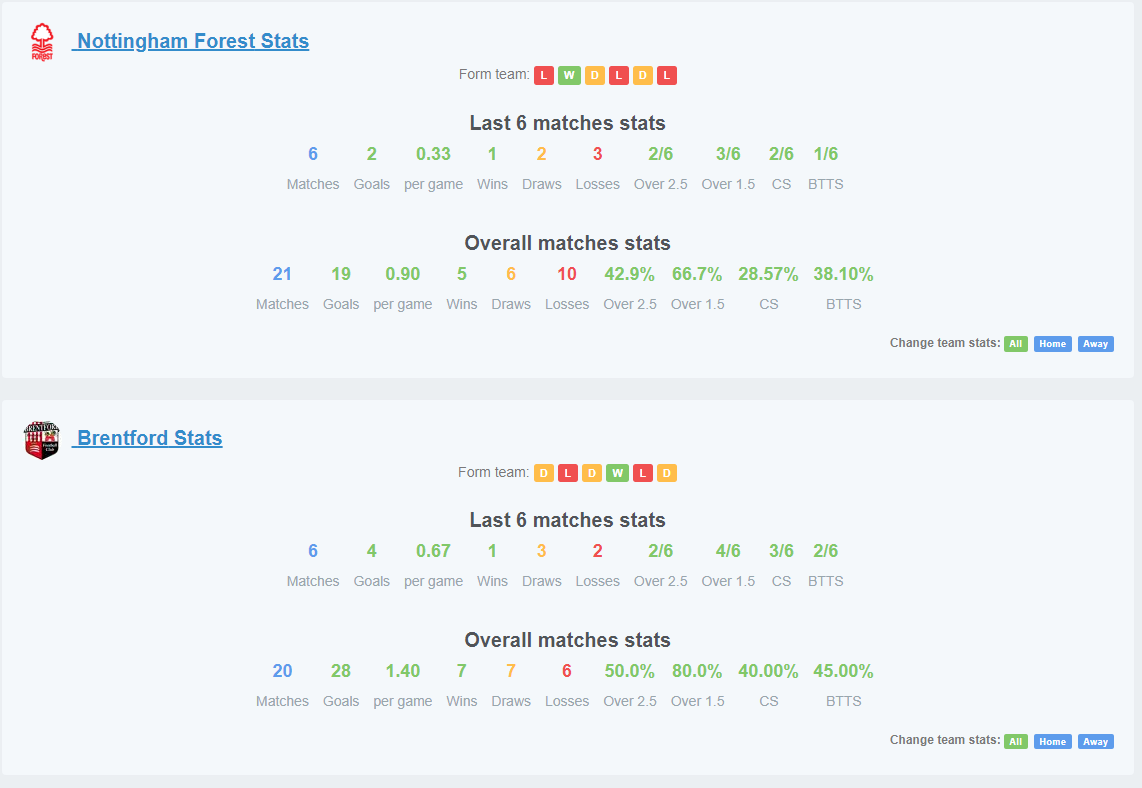Select All stats for Nottingham Forest
1142x788 pixels.
pos(1015,344)
